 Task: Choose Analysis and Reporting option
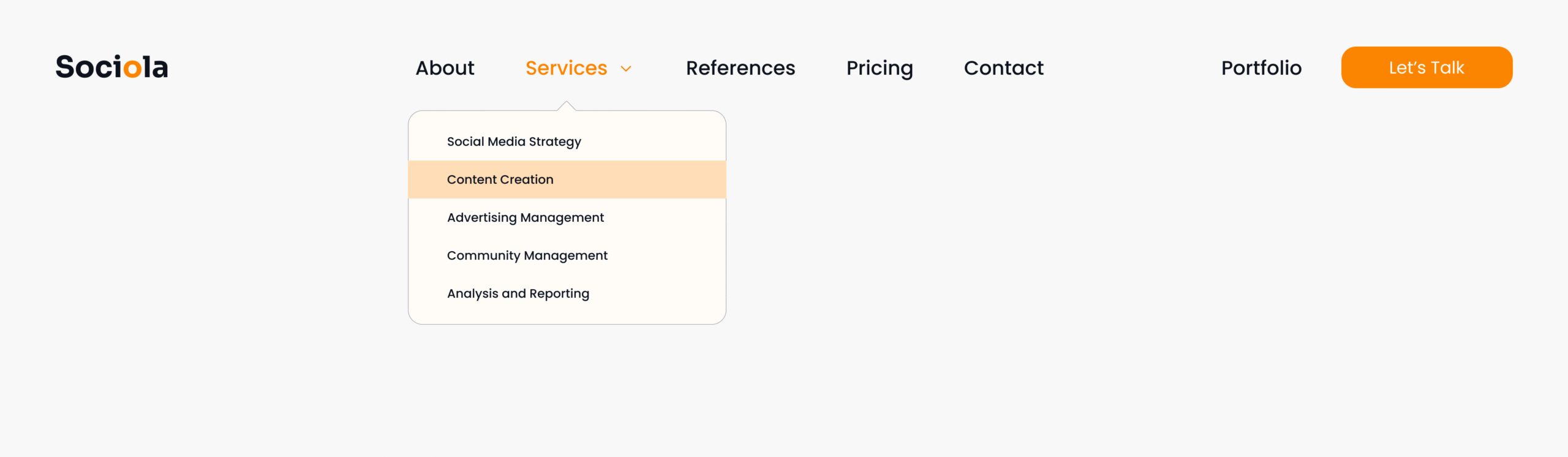click(x=518, y=293)
